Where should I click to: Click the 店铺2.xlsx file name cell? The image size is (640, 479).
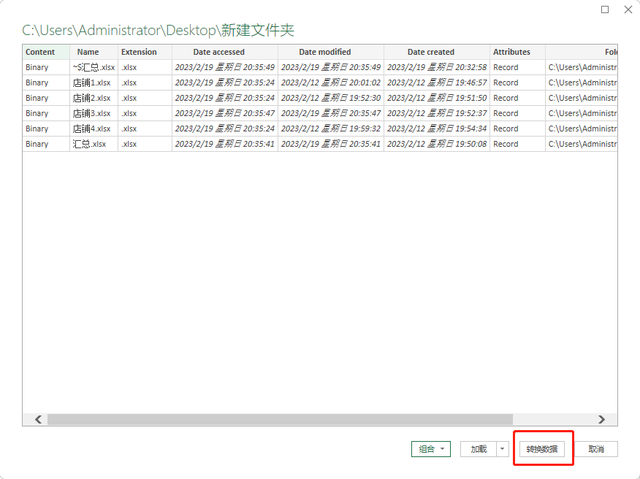[x=94, y=98]
